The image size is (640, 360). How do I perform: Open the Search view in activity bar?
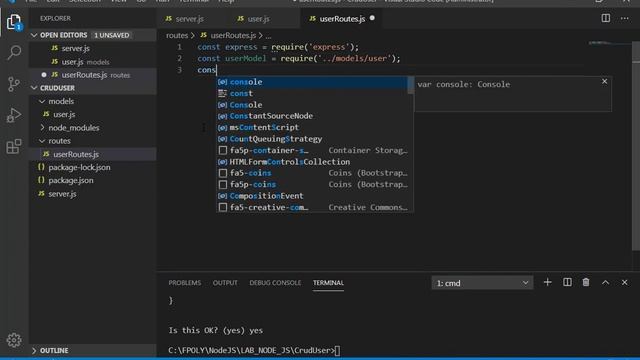coord(14,52)
